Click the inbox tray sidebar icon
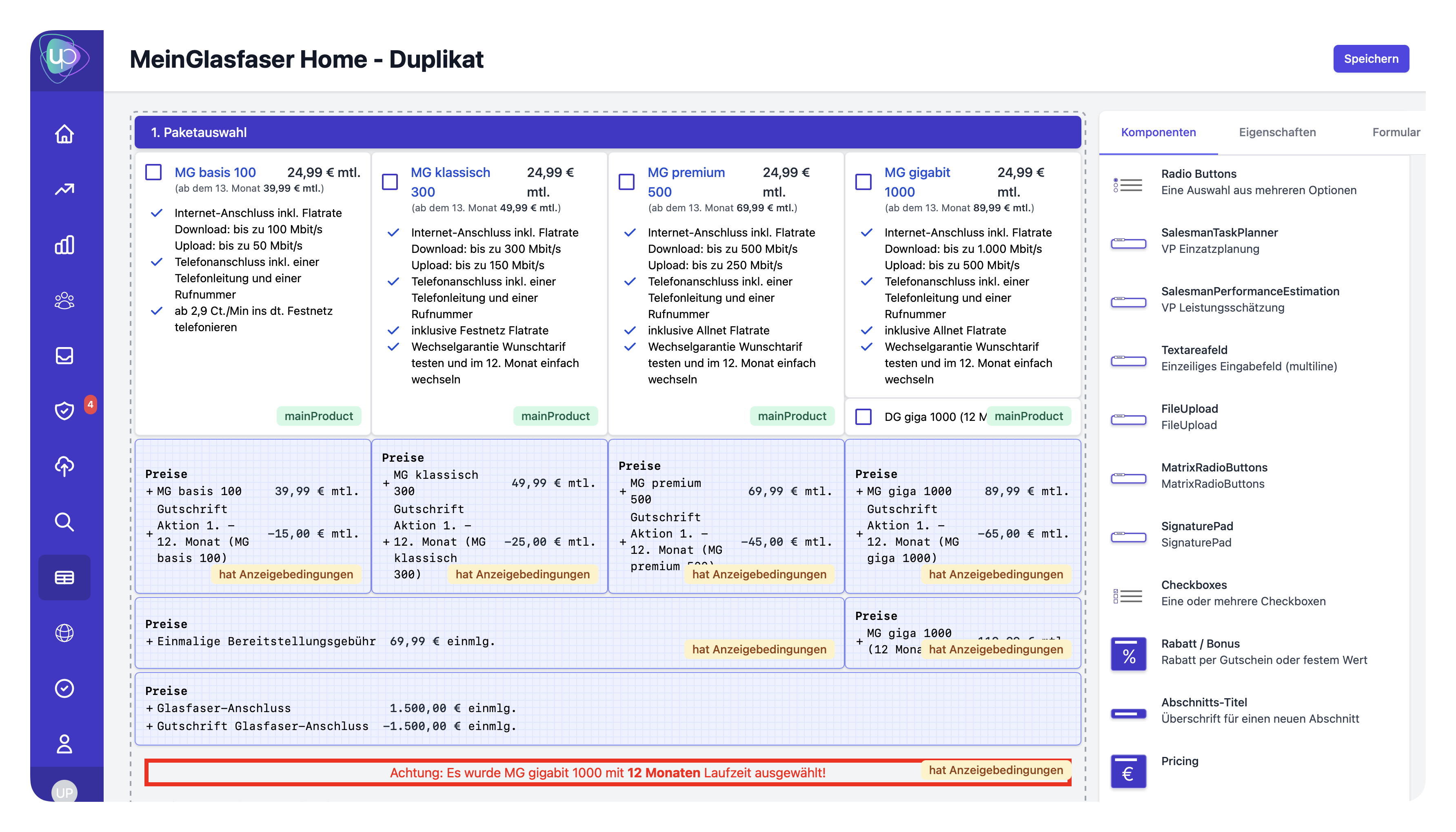Image resolution: width=1456 pixels, height=832 pixels. coord(64,355)
